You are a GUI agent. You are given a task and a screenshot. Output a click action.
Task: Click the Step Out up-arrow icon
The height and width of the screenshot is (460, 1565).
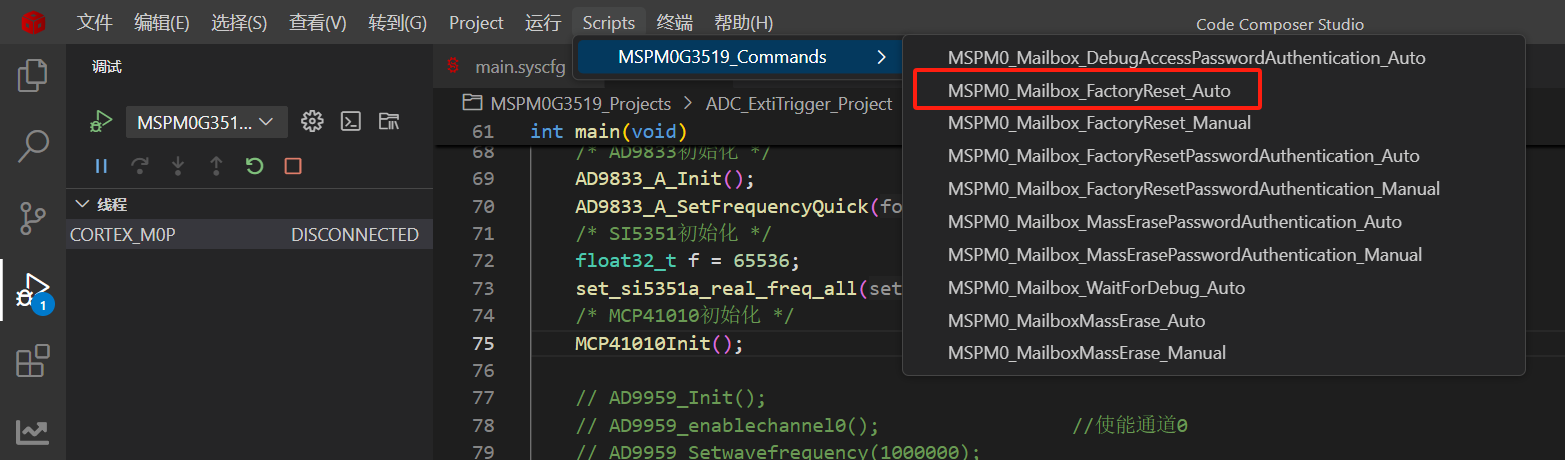click(216, 166)
